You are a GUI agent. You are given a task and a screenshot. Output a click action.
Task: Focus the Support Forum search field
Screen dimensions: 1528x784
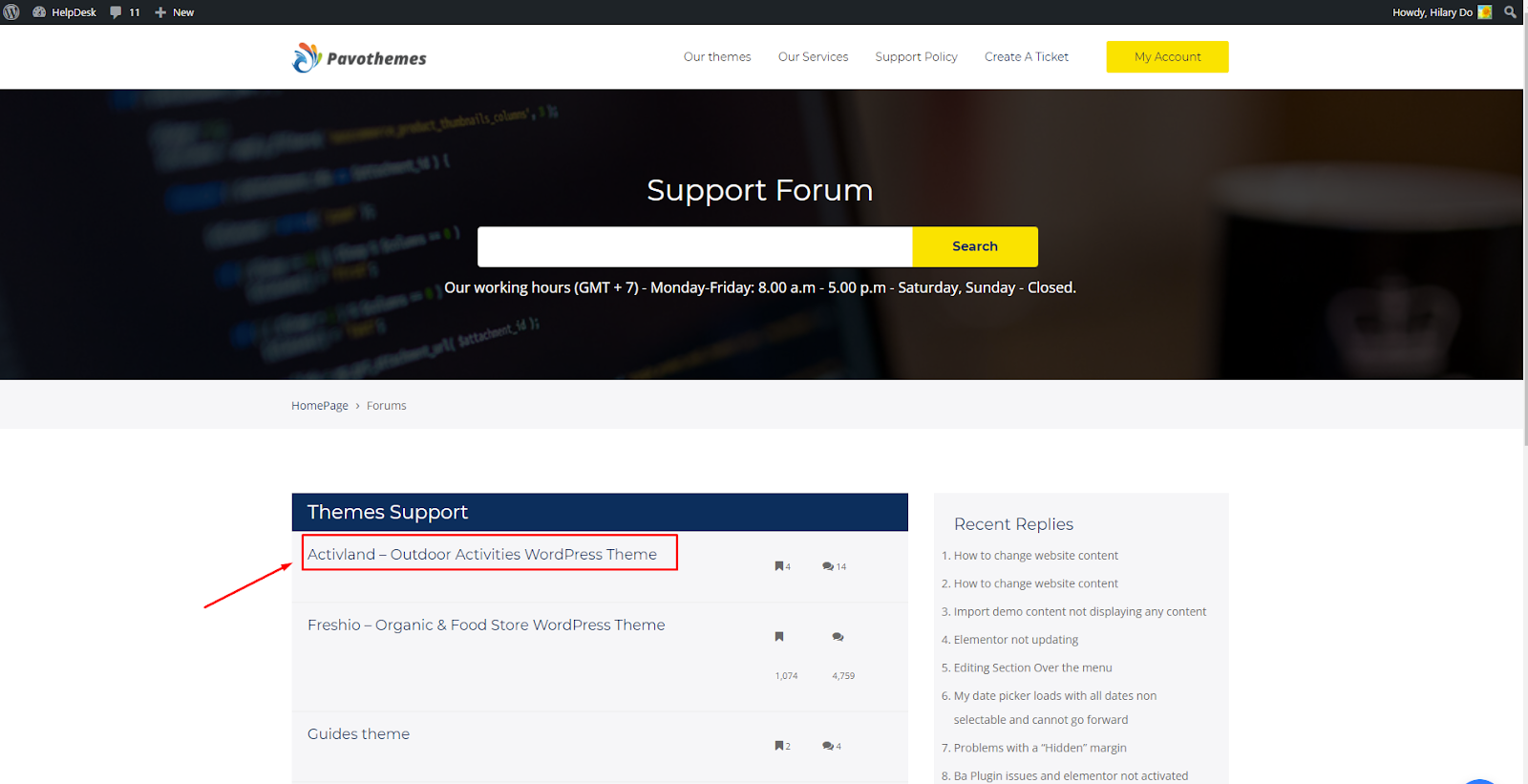(x=695, y=246)
